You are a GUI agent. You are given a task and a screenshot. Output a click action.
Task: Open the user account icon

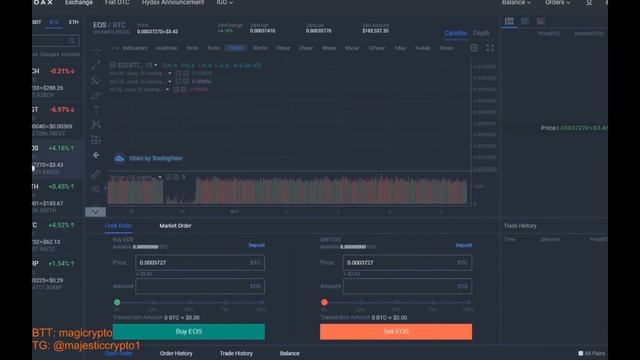[589, 3]
